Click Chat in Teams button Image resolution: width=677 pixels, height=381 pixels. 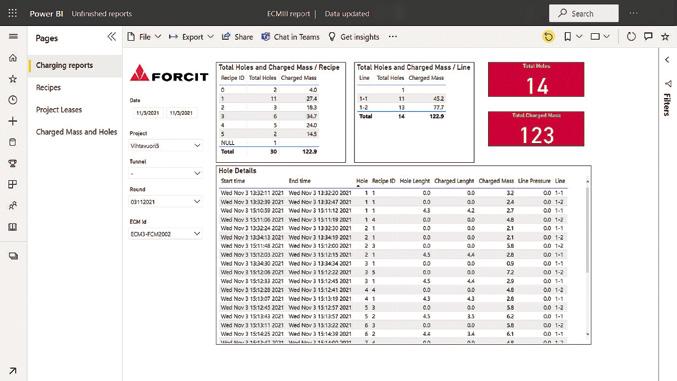coord(291,37)
